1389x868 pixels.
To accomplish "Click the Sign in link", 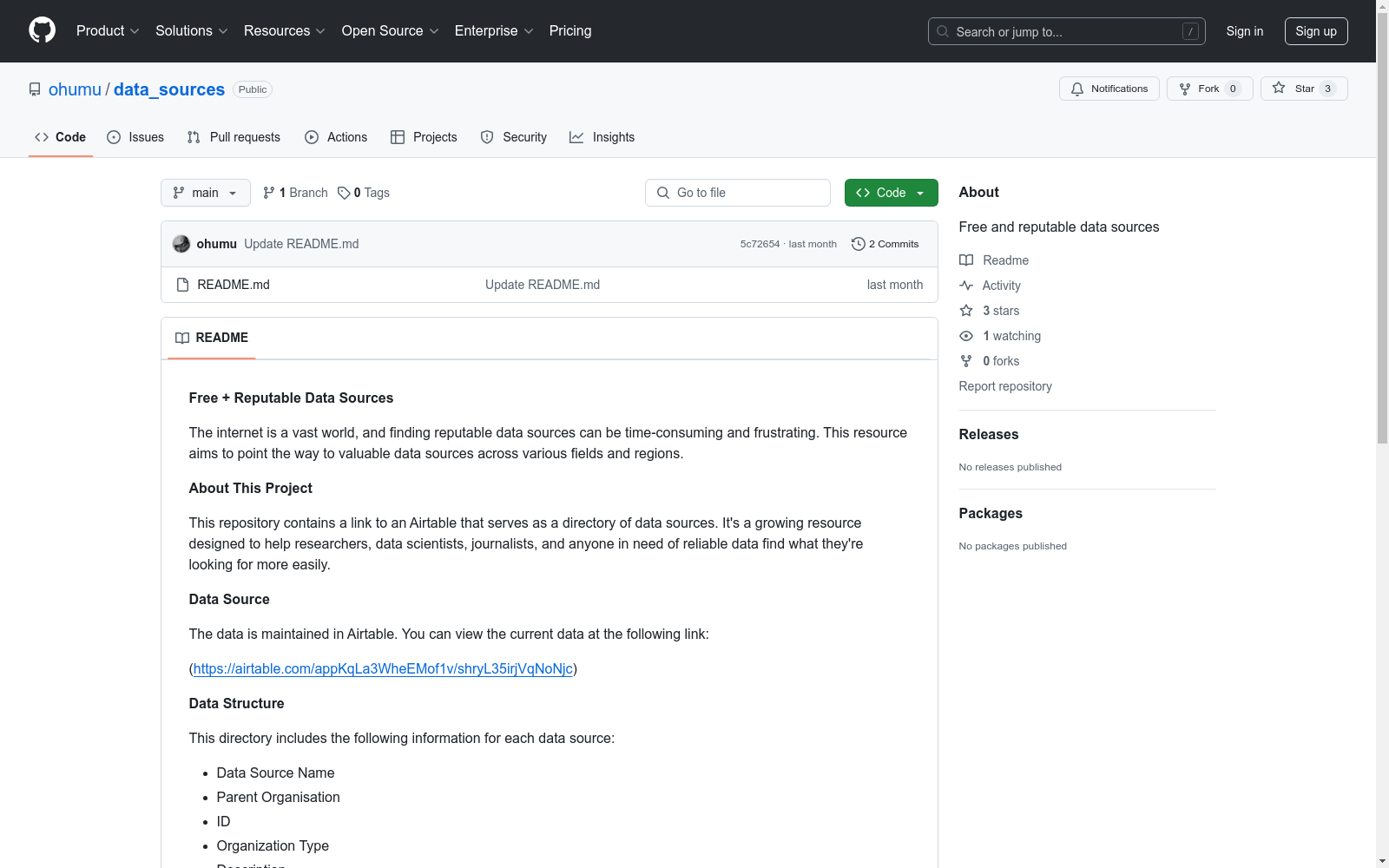I will [1245, 31].
